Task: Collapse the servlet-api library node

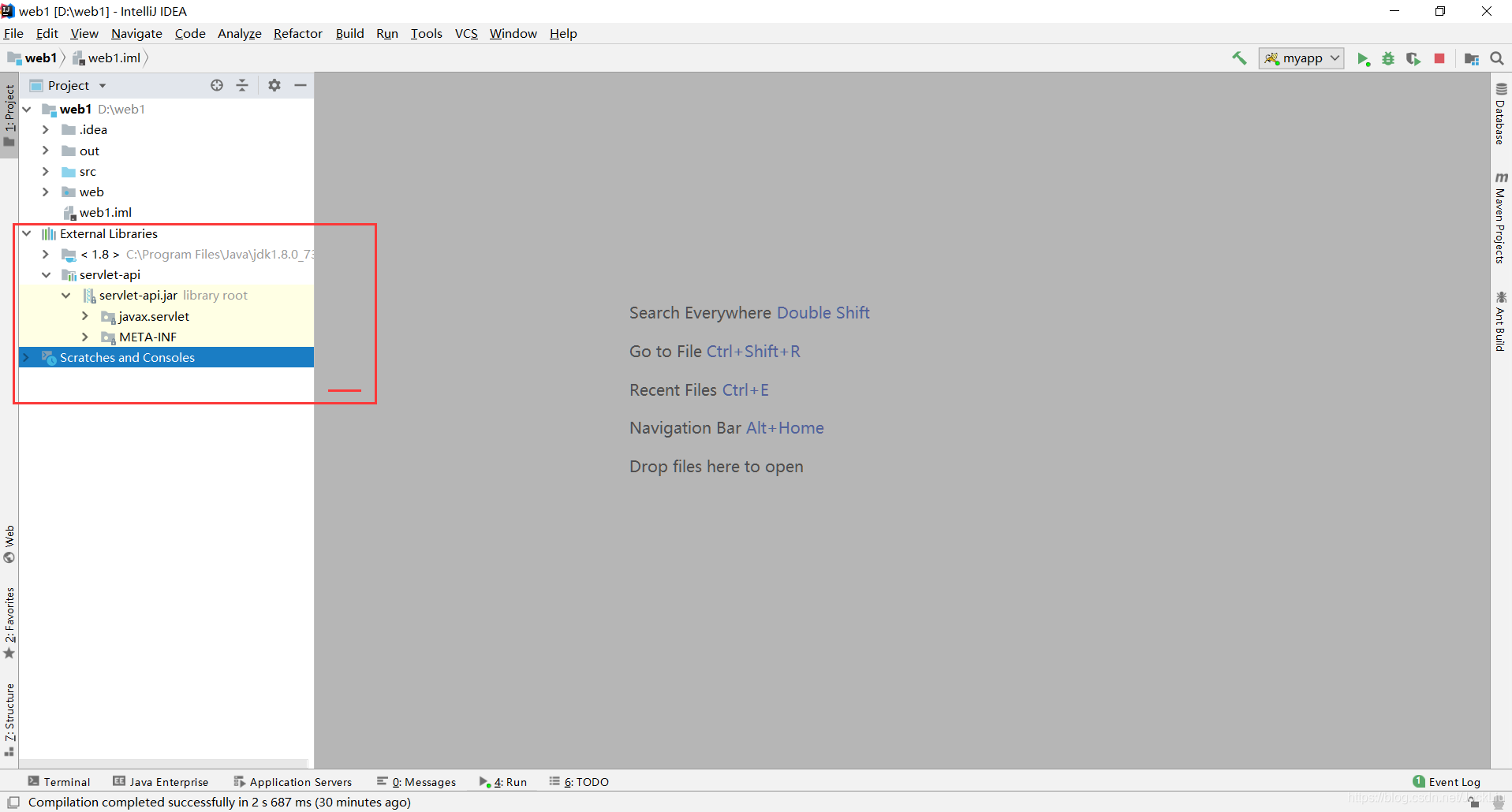Action: click(46, 274)
